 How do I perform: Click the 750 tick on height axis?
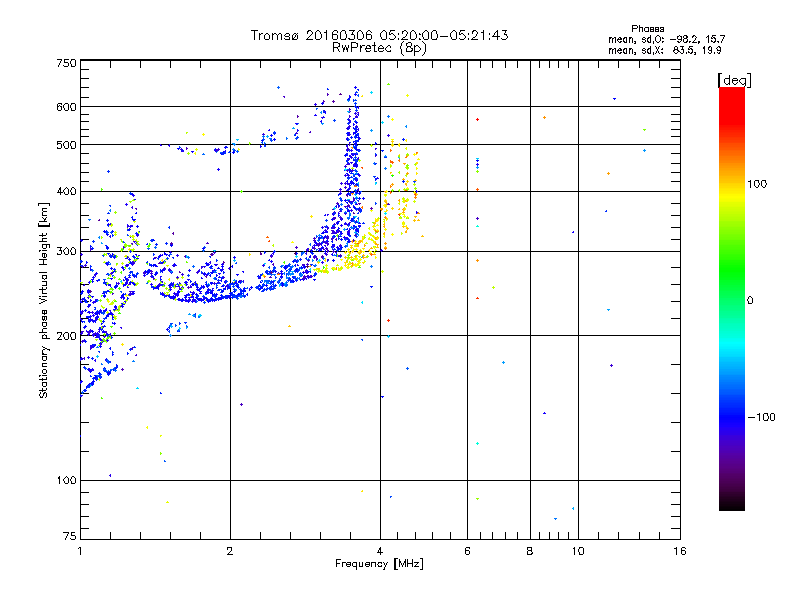(66, 62)
